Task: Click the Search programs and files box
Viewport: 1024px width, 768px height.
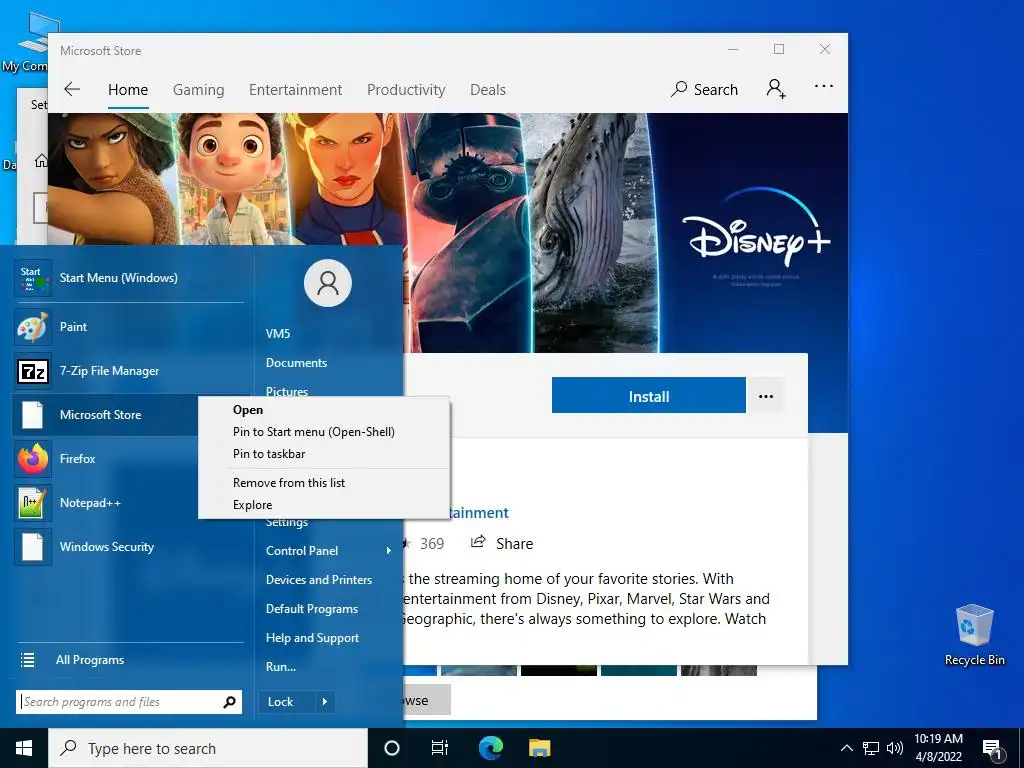Action: [119, 702]
